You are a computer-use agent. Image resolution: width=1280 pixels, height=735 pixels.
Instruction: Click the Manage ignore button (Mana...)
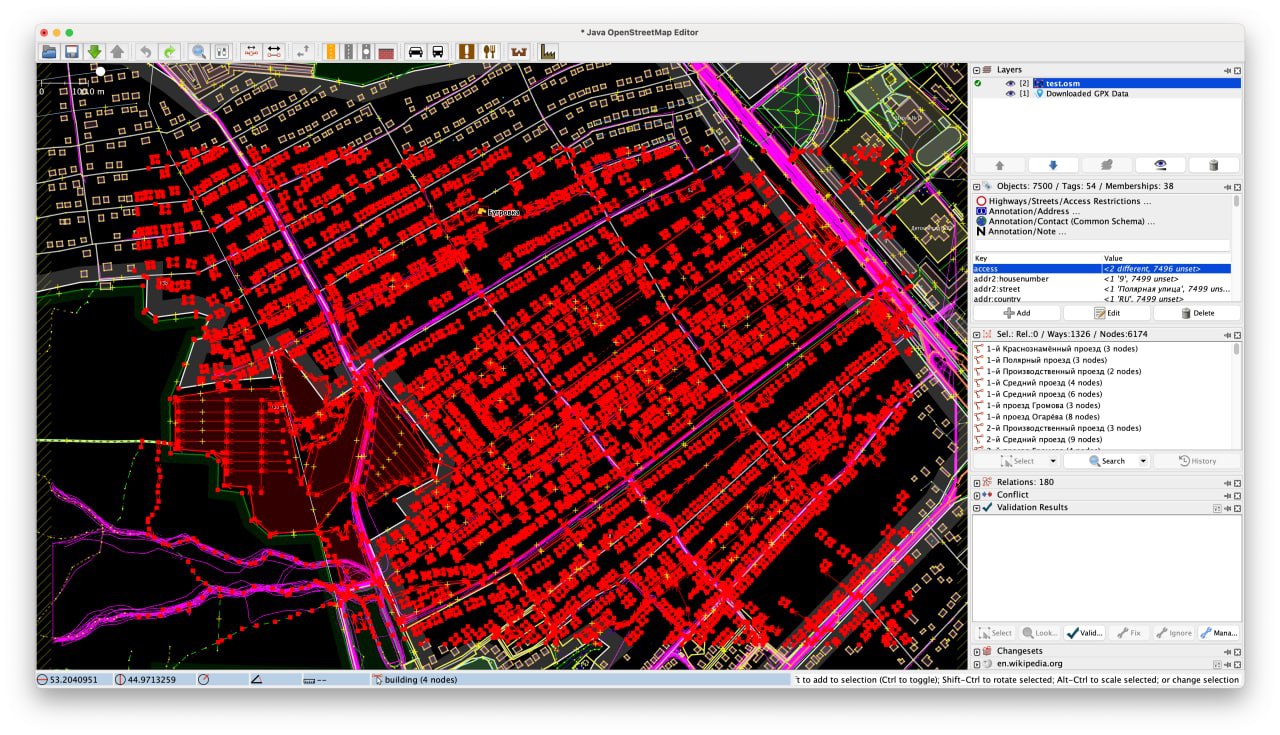[x=1219, y=633]
